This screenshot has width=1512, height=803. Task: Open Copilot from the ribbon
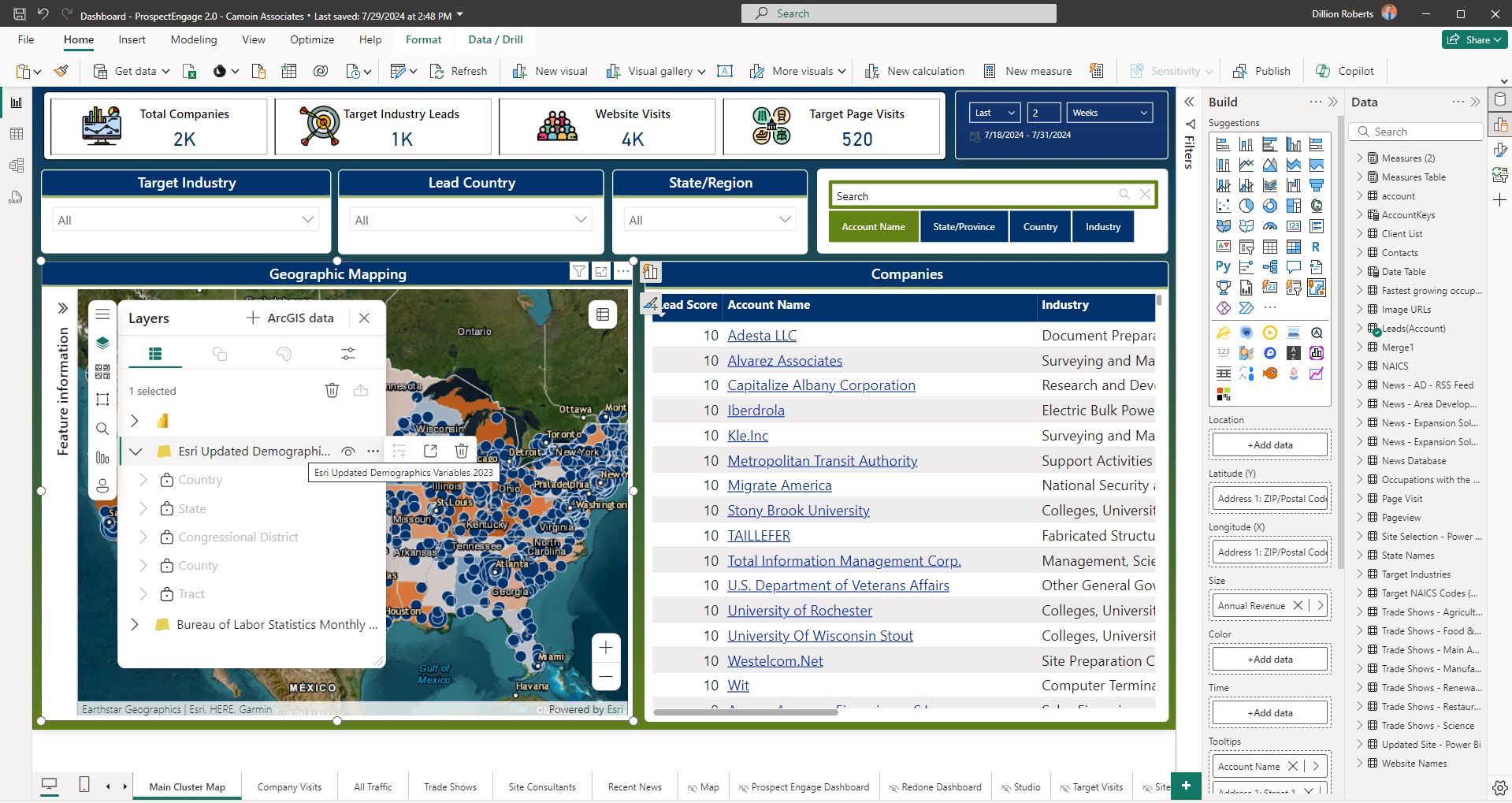click(x=1345, y=71)
